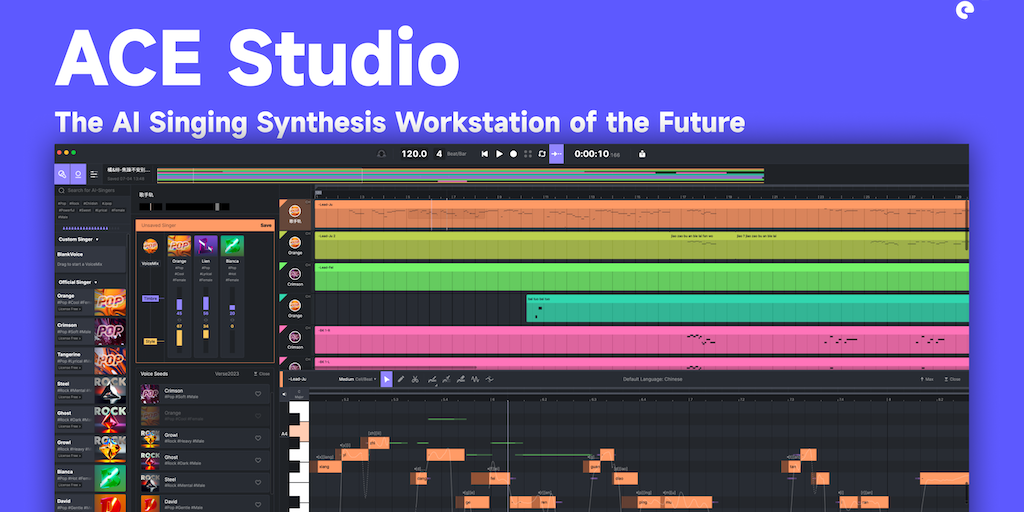Toggle the voice mix panel icon
This screenshot has width=1024, height=512.
[x=78, y=174]
